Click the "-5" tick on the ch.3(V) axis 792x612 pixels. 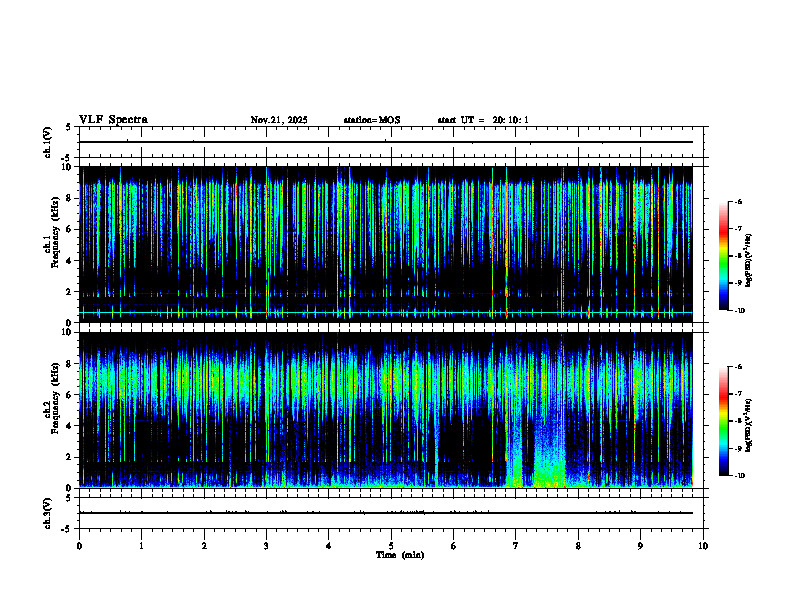click(x=67, y=529)
